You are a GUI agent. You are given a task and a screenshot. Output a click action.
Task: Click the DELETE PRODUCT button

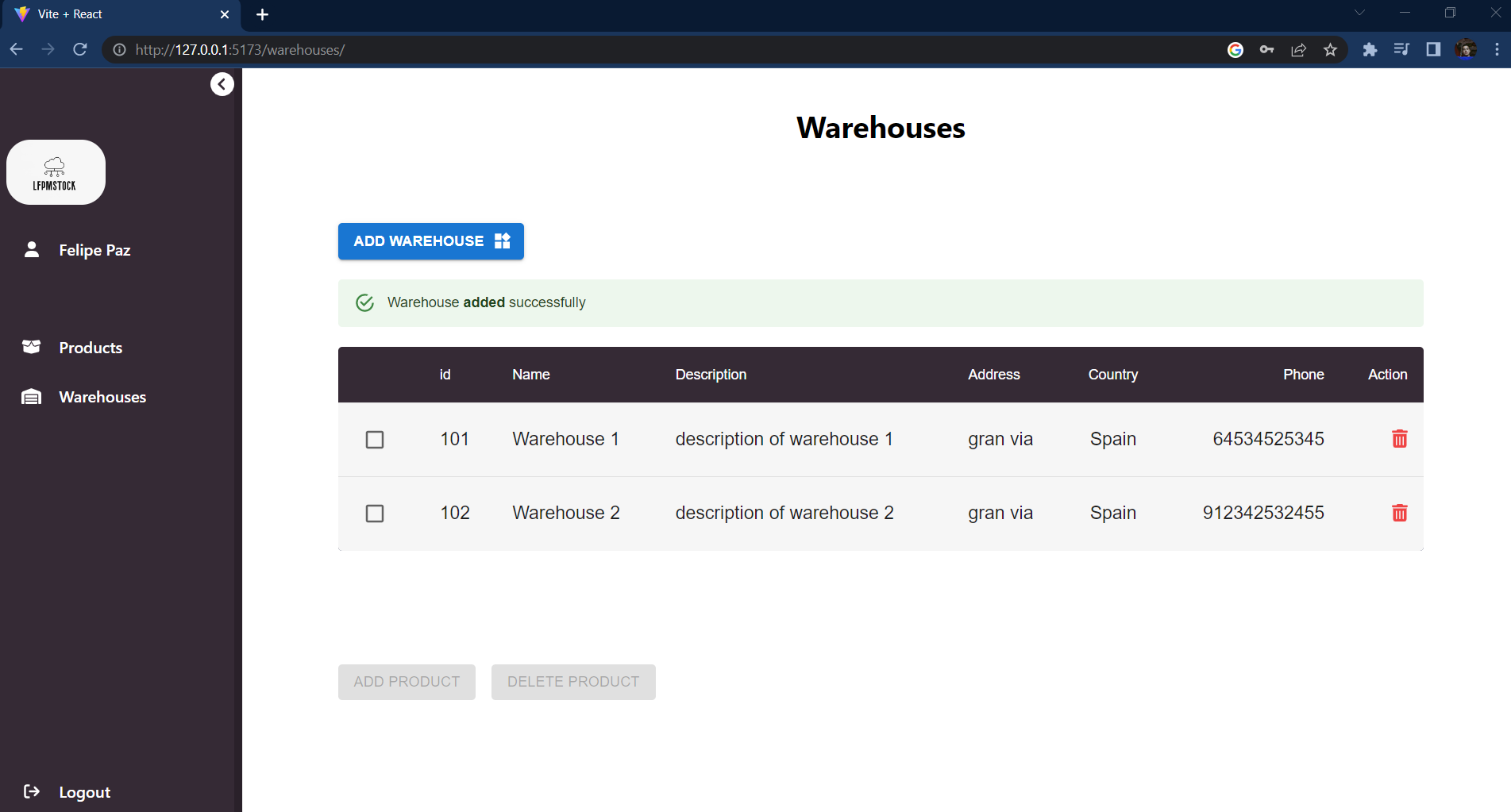(572, 681)
